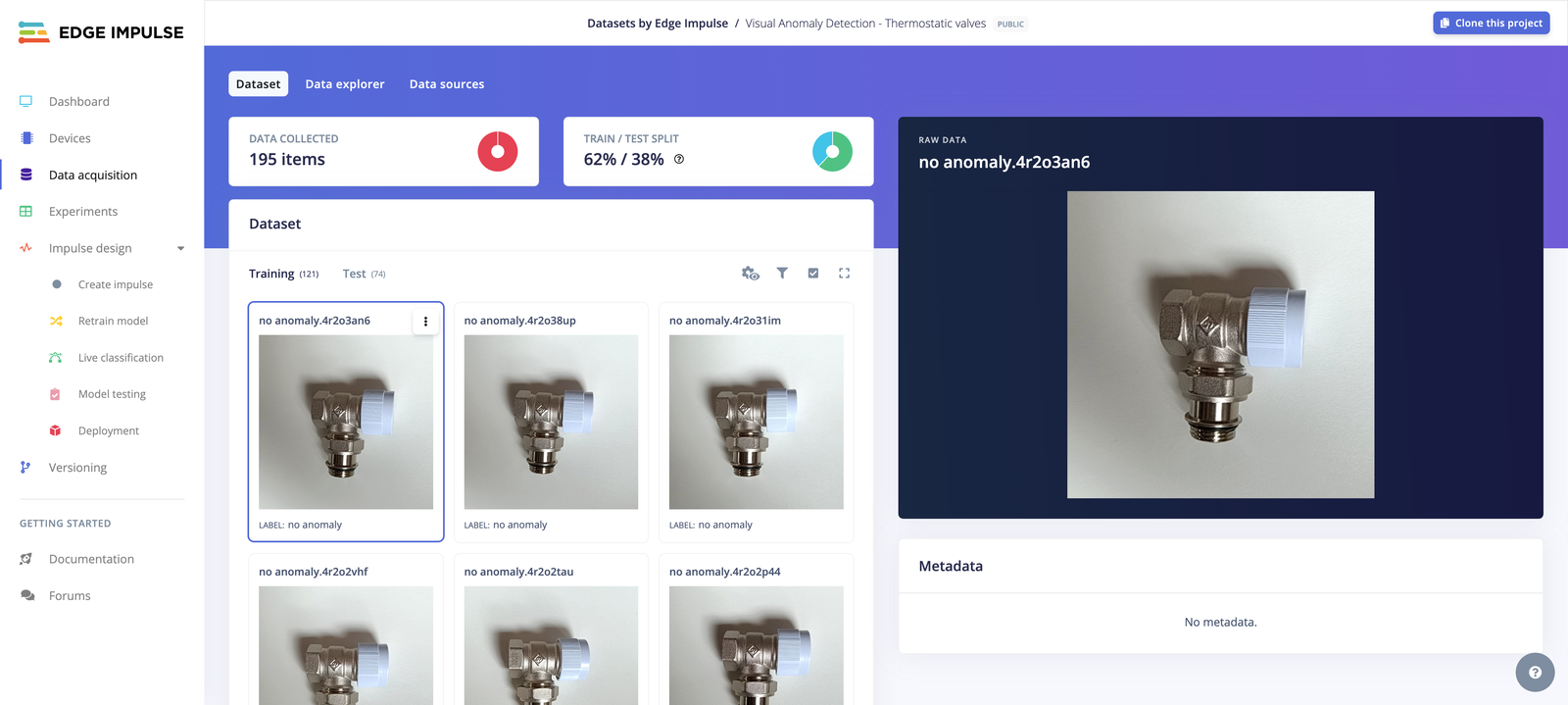The width and height of the screenshot is (1568, 705).
Task: Click Visual Anomaly Detection project title
Action: point(865,24)
